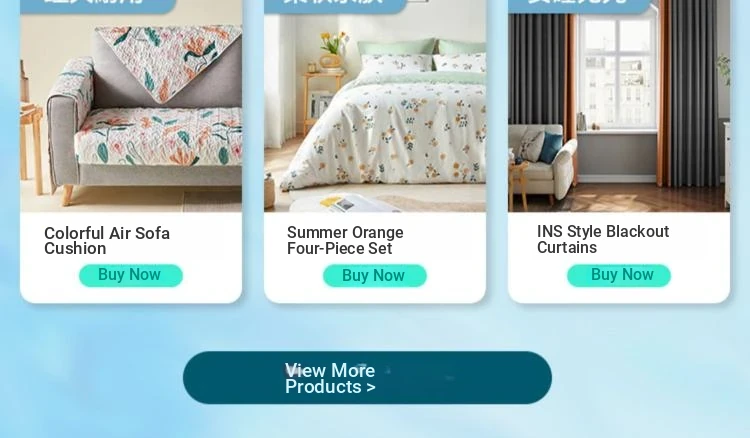Buy the Colorful Air Sofa Cushion now
750x438 pixels.
tap(131, 275)
